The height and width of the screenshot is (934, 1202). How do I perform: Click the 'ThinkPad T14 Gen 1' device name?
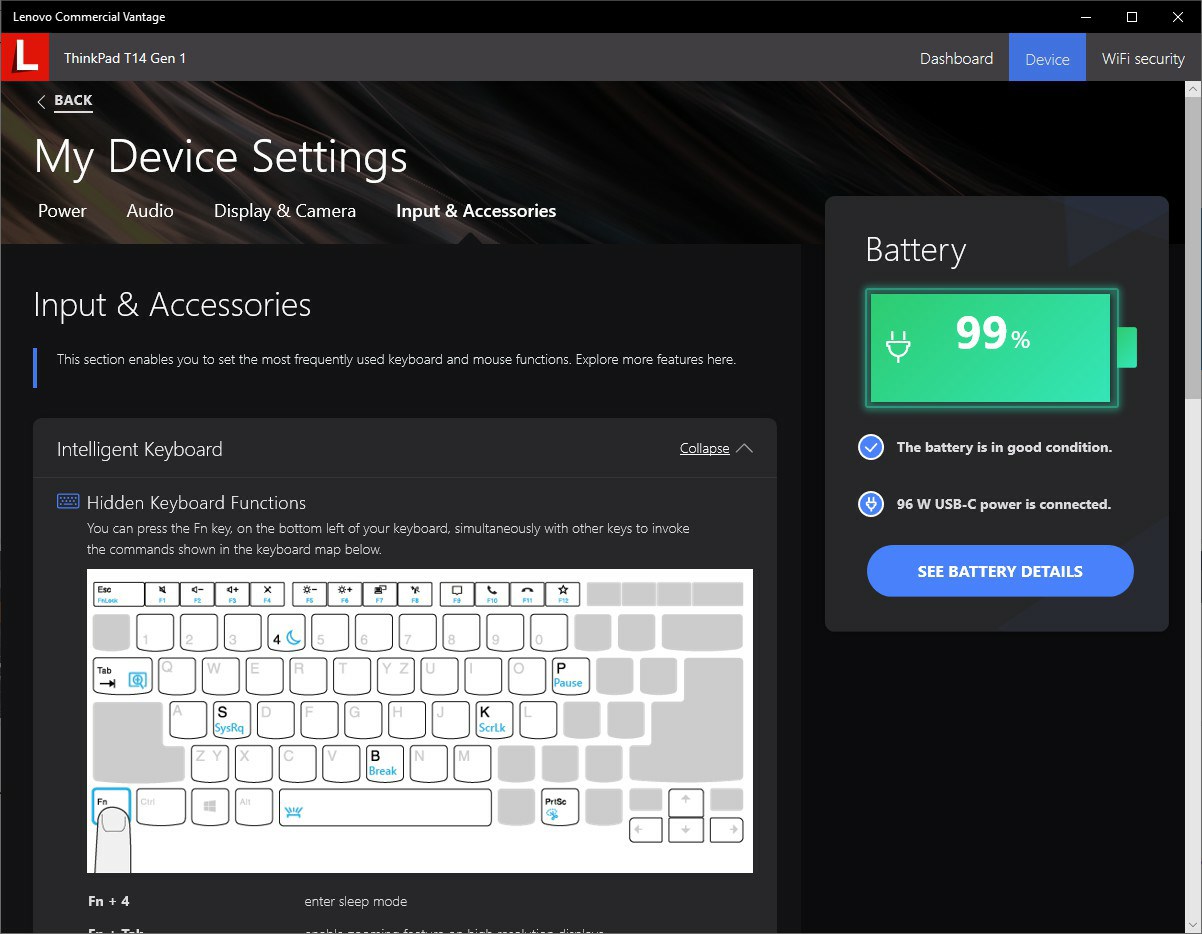coord(125,58)
